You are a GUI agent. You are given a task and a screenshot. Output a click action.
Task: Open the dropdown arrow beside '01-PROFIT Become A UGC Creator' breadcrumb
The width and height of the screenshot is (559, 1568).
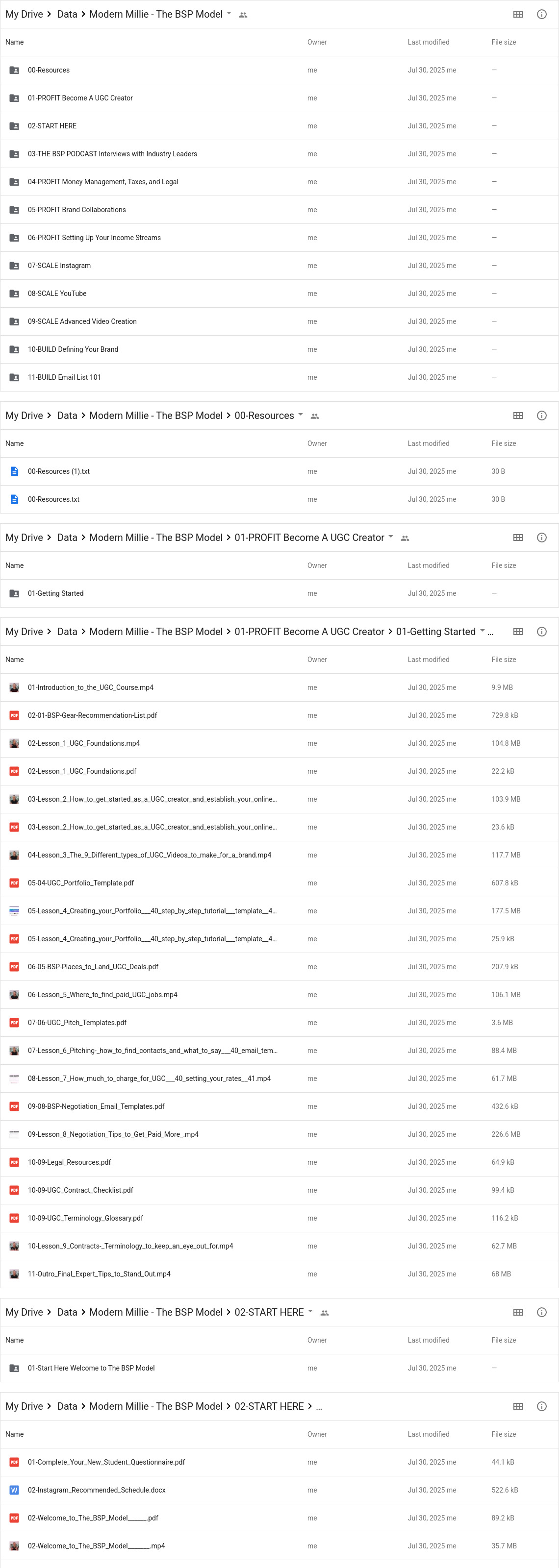click(390, 536)
